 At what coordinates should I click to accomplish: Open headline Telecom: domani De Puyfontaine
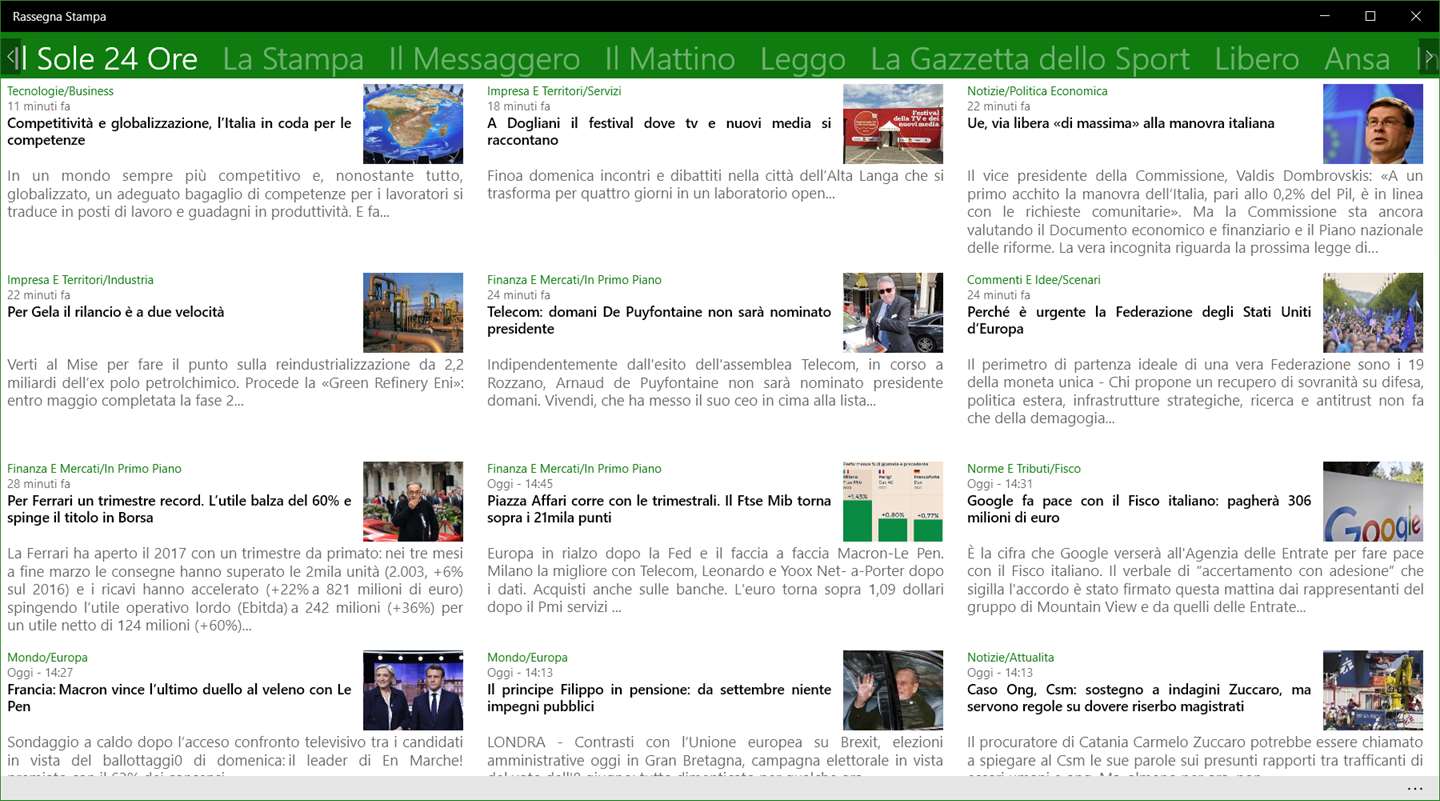tap(659, 321)
